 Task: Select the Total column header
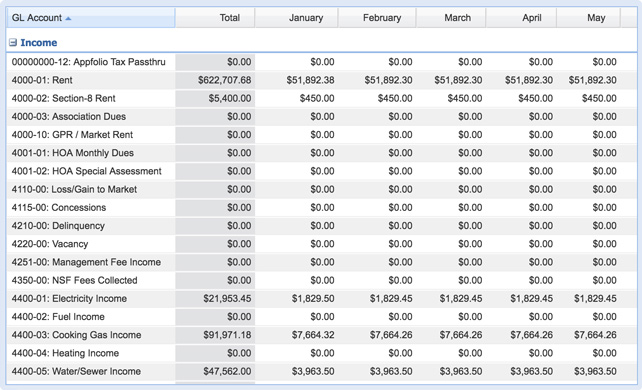coord(215,18)
